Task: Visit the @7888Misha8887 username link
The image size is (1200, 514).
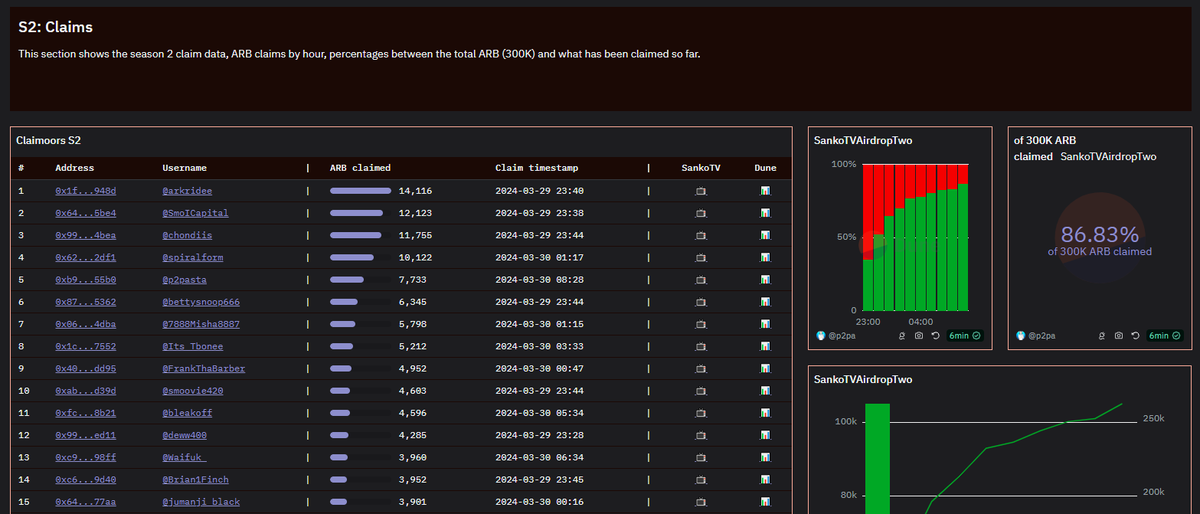Action: [202, 324]
